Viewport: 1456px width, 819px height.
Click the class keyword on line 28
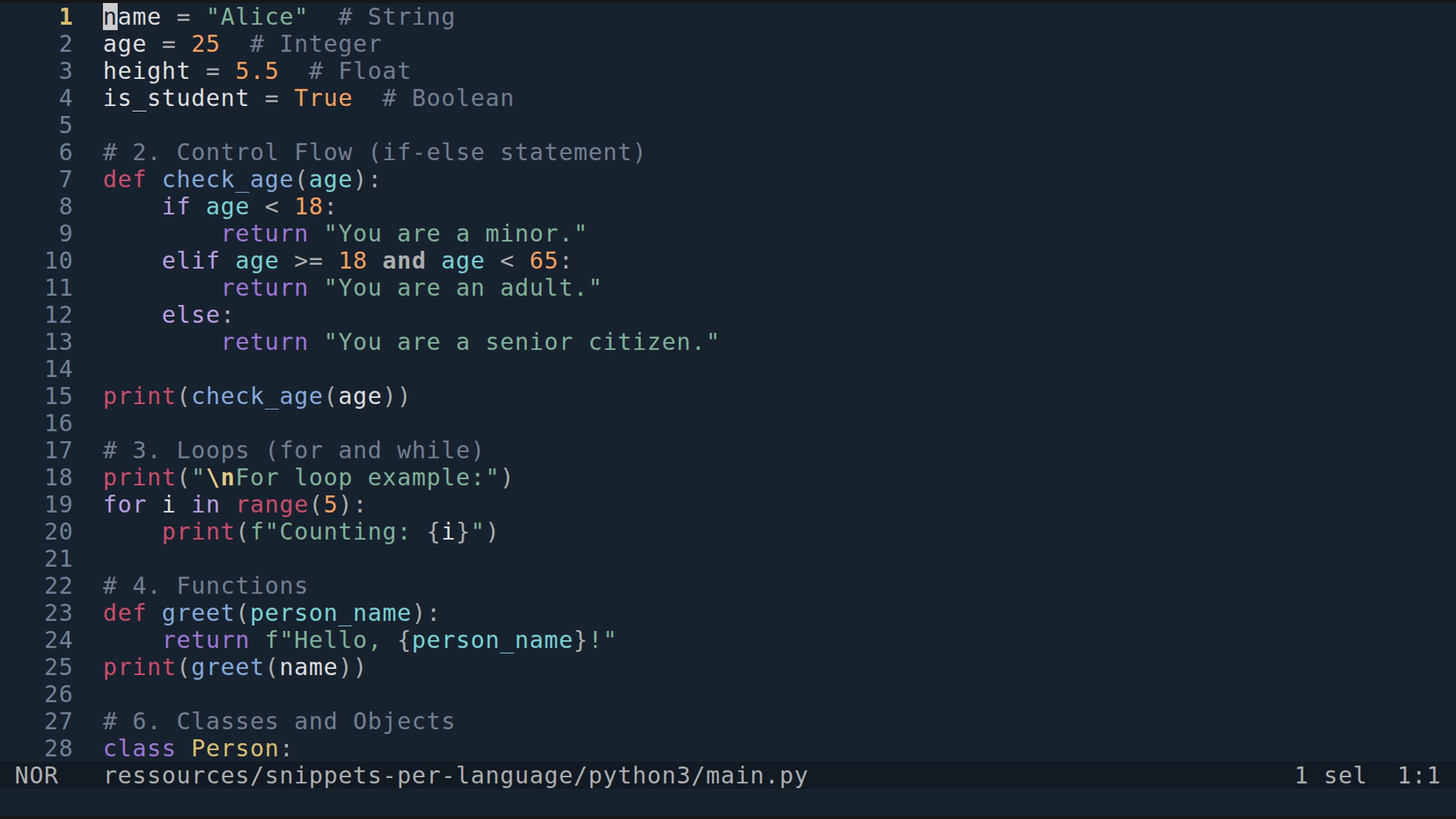tap(140, 748)
